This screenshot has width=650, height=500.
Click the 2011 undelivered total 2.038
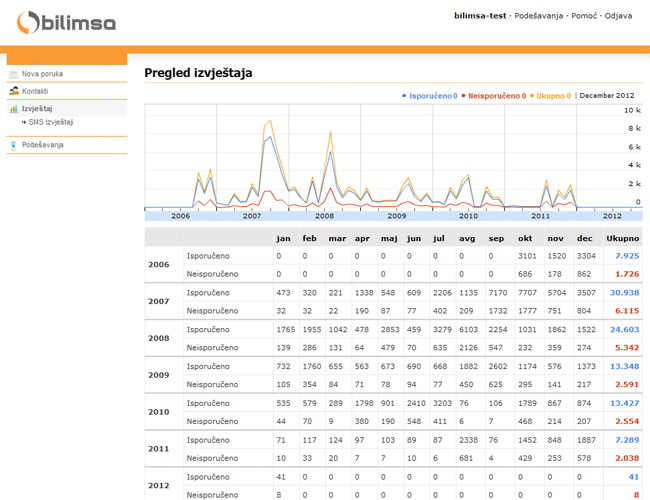(627, 459)
